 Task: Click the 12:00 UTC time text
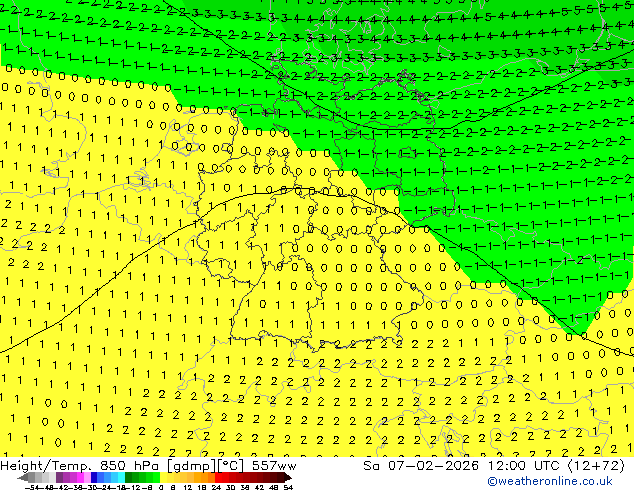click(x=526, y=466)
